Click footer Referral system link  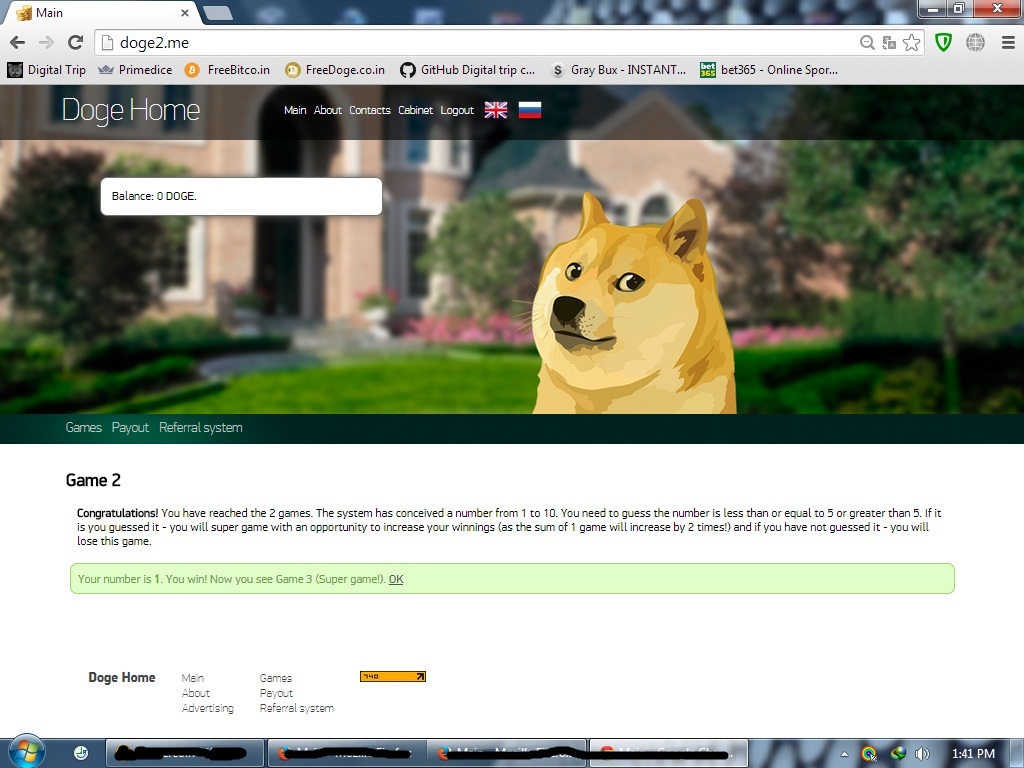pyautogui.click(x=296, y=709)
